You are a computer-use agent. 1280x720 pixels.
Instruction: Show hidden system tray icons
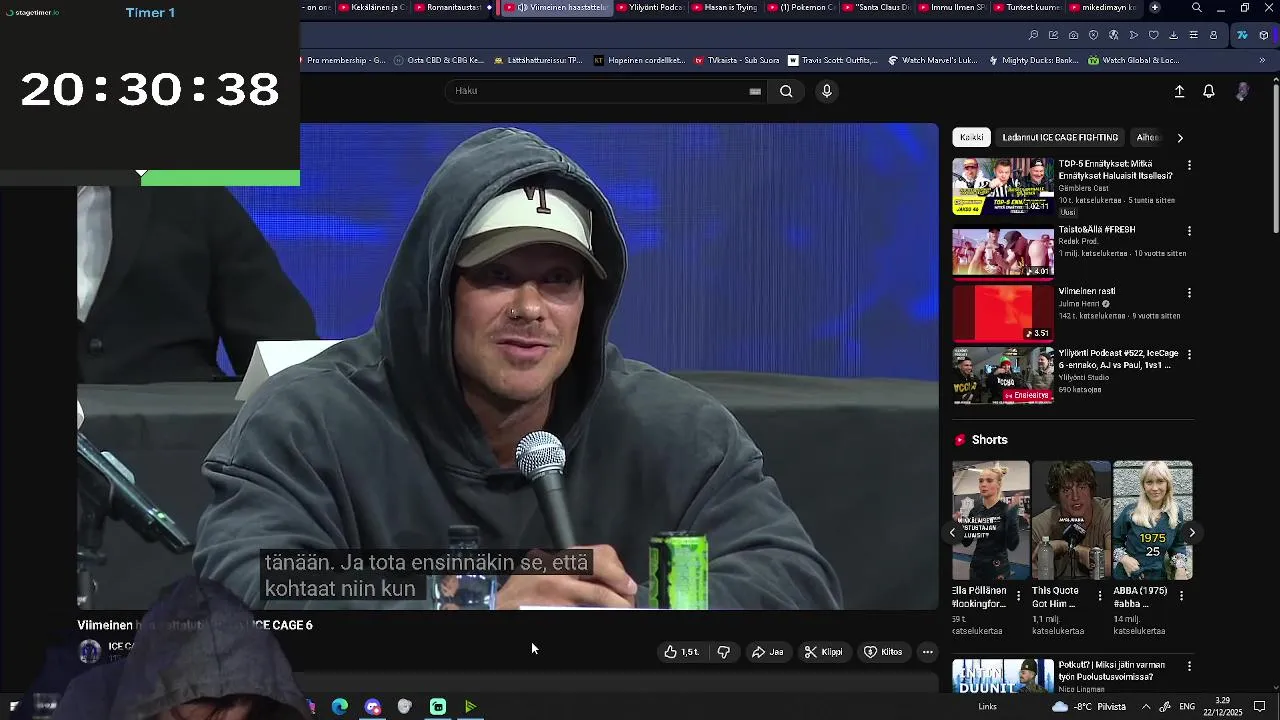[x=1146, y=707]
